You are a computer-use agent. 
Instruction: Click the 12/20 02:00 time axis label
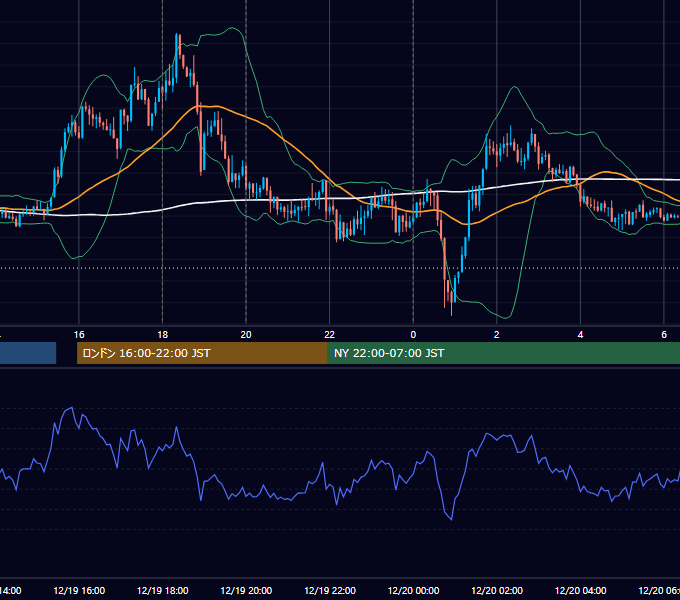tap(497, 590)
